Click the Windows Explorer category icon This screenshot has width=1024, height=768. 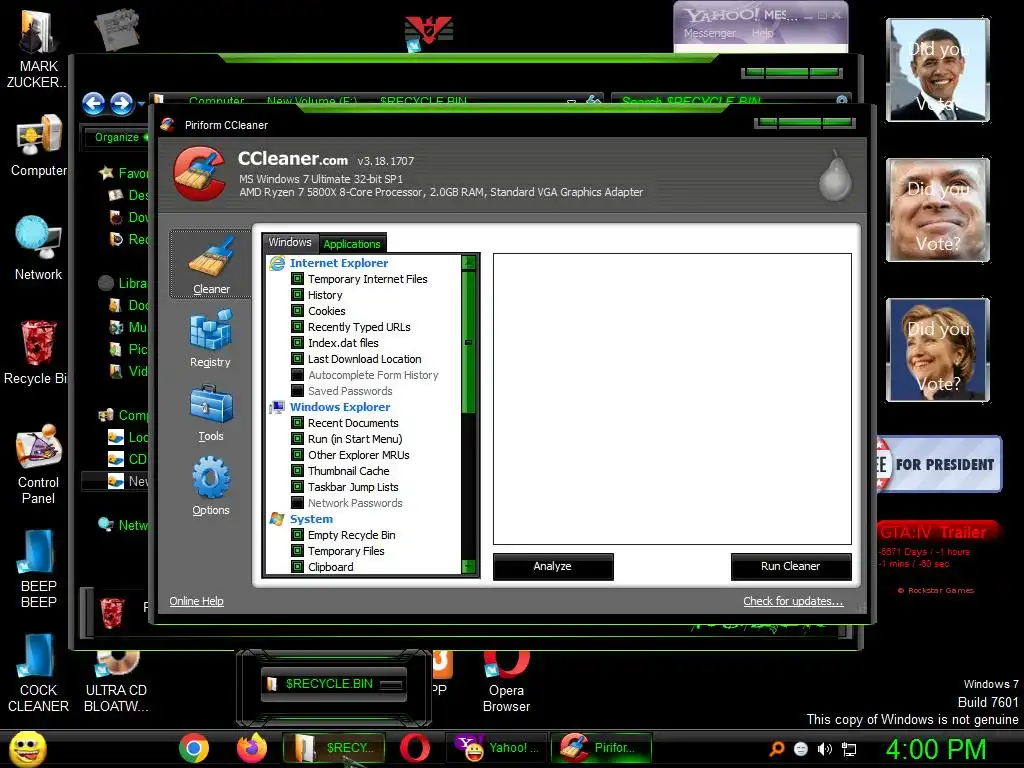coord(278,407)
